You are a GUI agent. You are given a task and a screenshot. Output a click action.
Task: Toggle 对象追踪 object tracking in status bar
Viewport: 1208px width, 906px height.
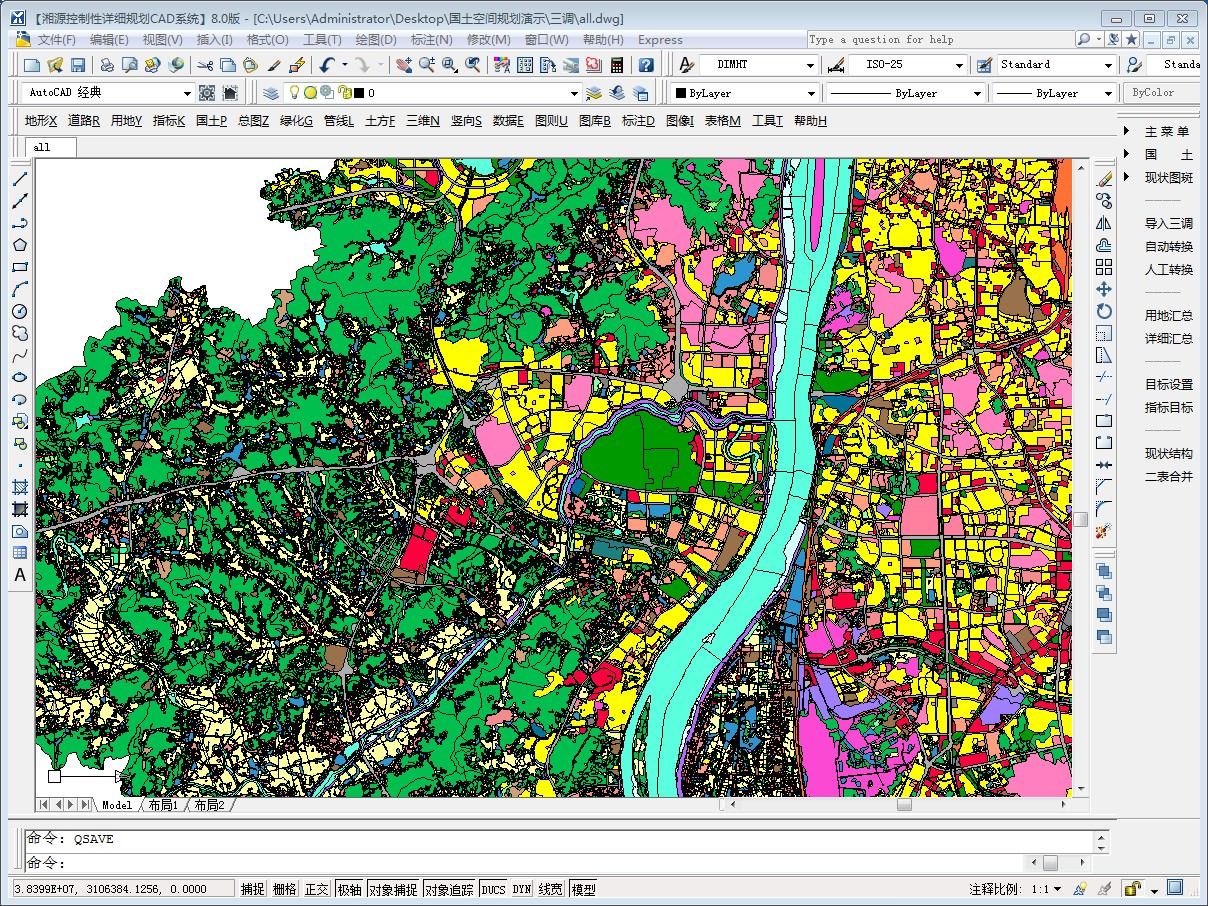point(449,889)
